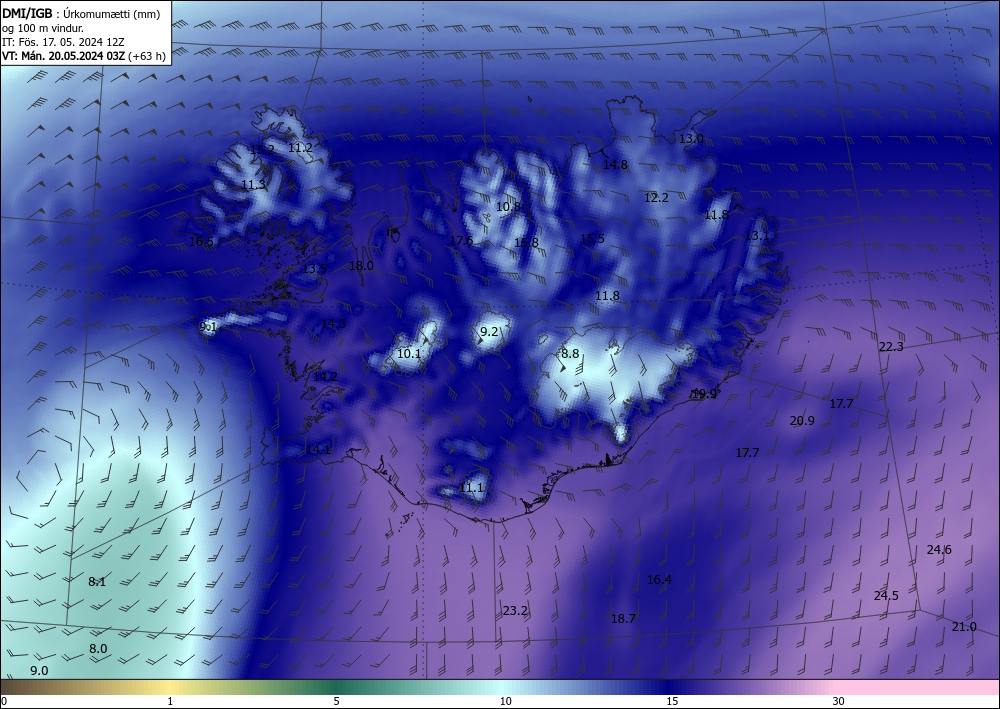Click the map value '13.5'

[x=314, y=268]
